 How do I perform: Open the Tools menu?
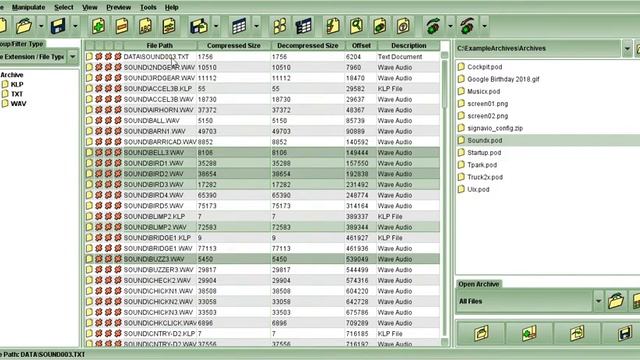[x=148, y=7]
